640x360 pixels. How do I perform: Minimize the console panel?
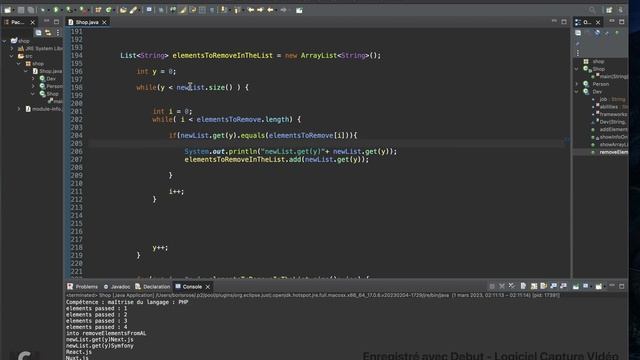click(612, 286)
